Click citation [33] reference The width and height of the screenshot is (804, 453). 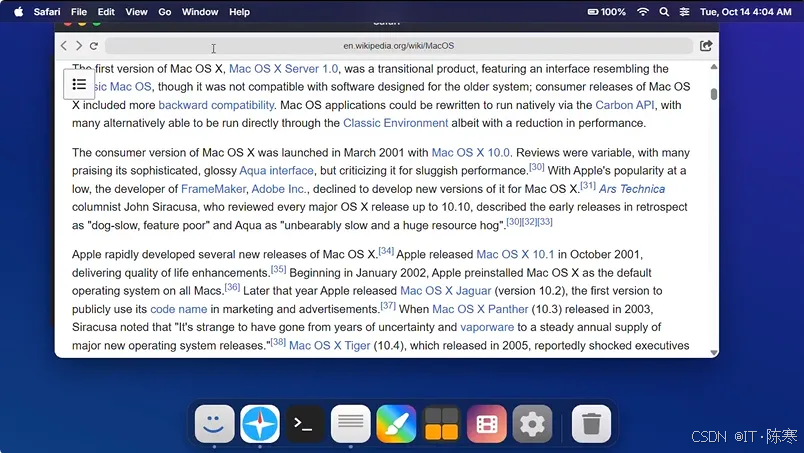pyautogui.click(x=545, y=222)
